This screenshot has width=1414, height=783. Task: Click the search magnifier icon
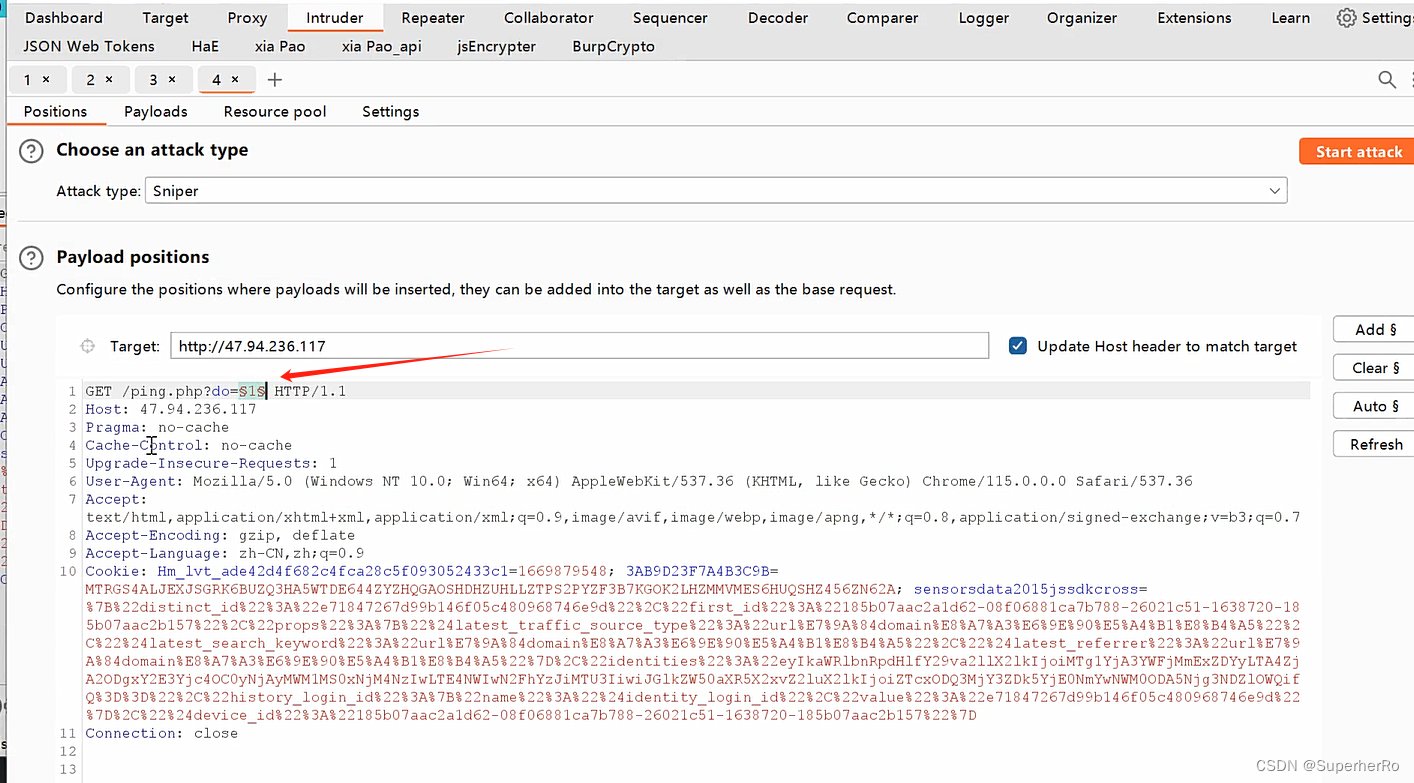coord(1387,80)
